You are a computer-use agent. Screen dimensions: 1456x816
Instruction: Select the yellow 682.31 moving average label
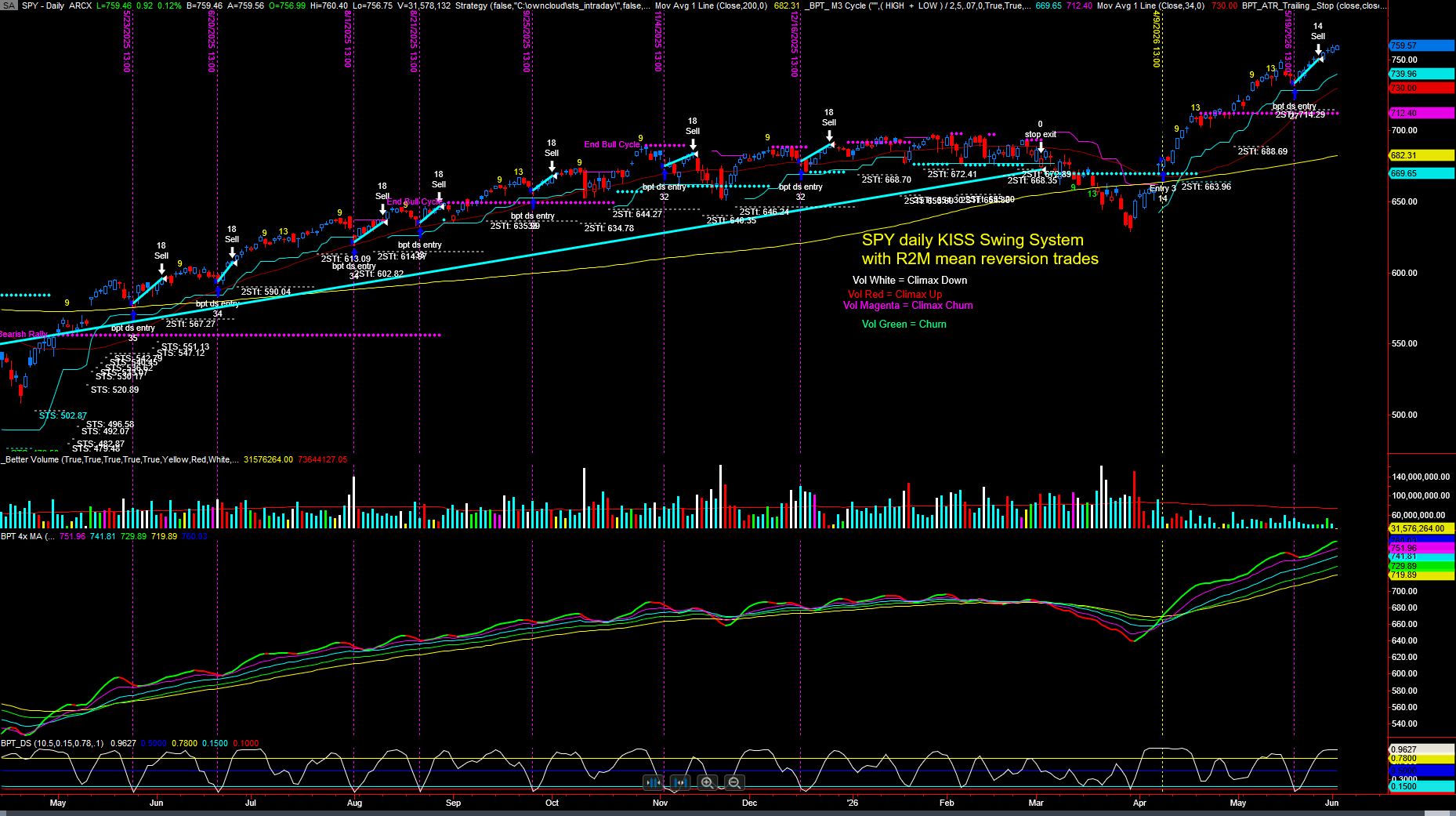[x=1422, y=155]
